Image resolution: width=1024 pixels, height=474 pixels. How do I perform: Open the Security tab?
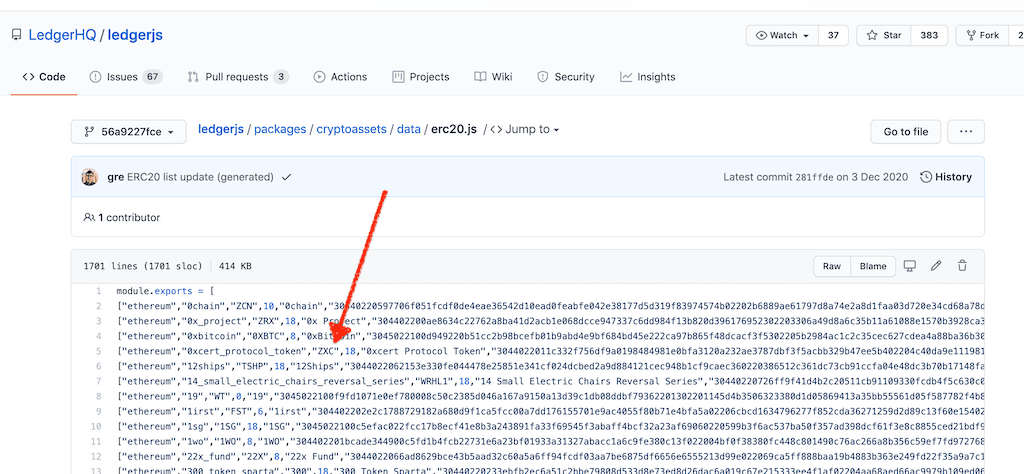(x=566, y=77)
